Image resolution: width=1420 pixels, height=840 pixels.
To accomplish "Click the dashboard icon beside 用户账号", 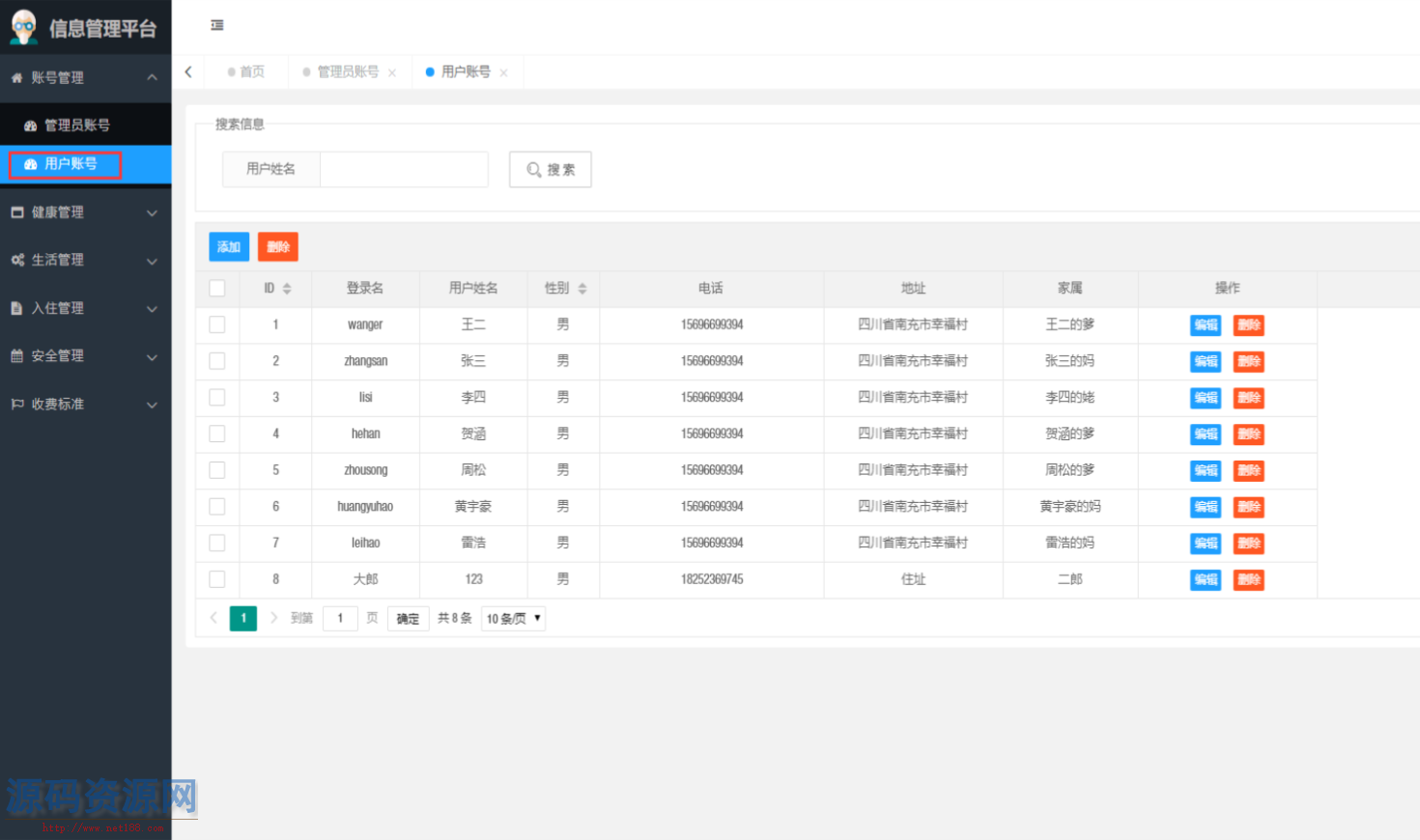I will pyautogui.click(x=31, y=164).
